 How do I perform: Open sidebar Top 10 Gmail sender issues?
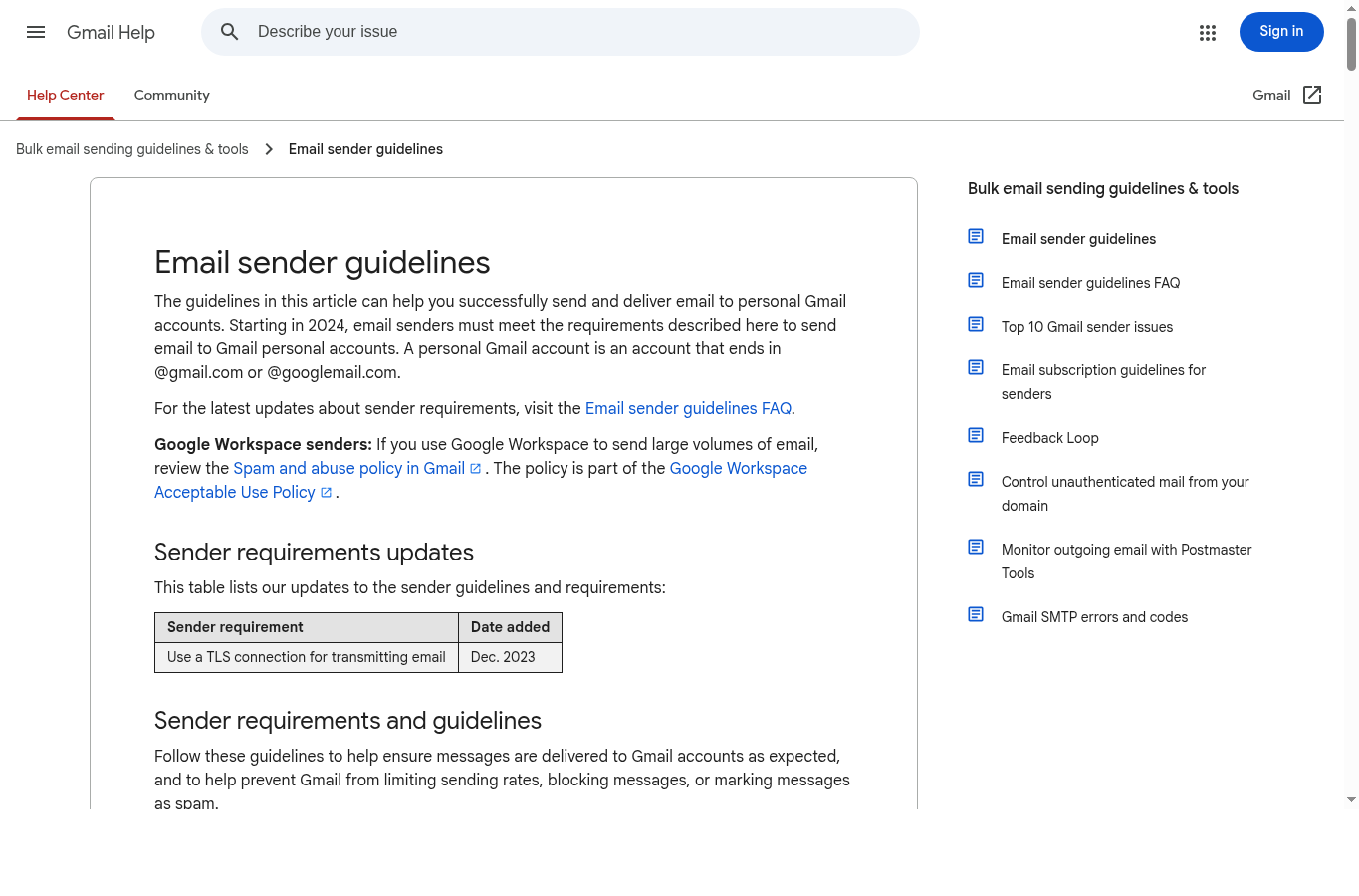(1087, 327)
